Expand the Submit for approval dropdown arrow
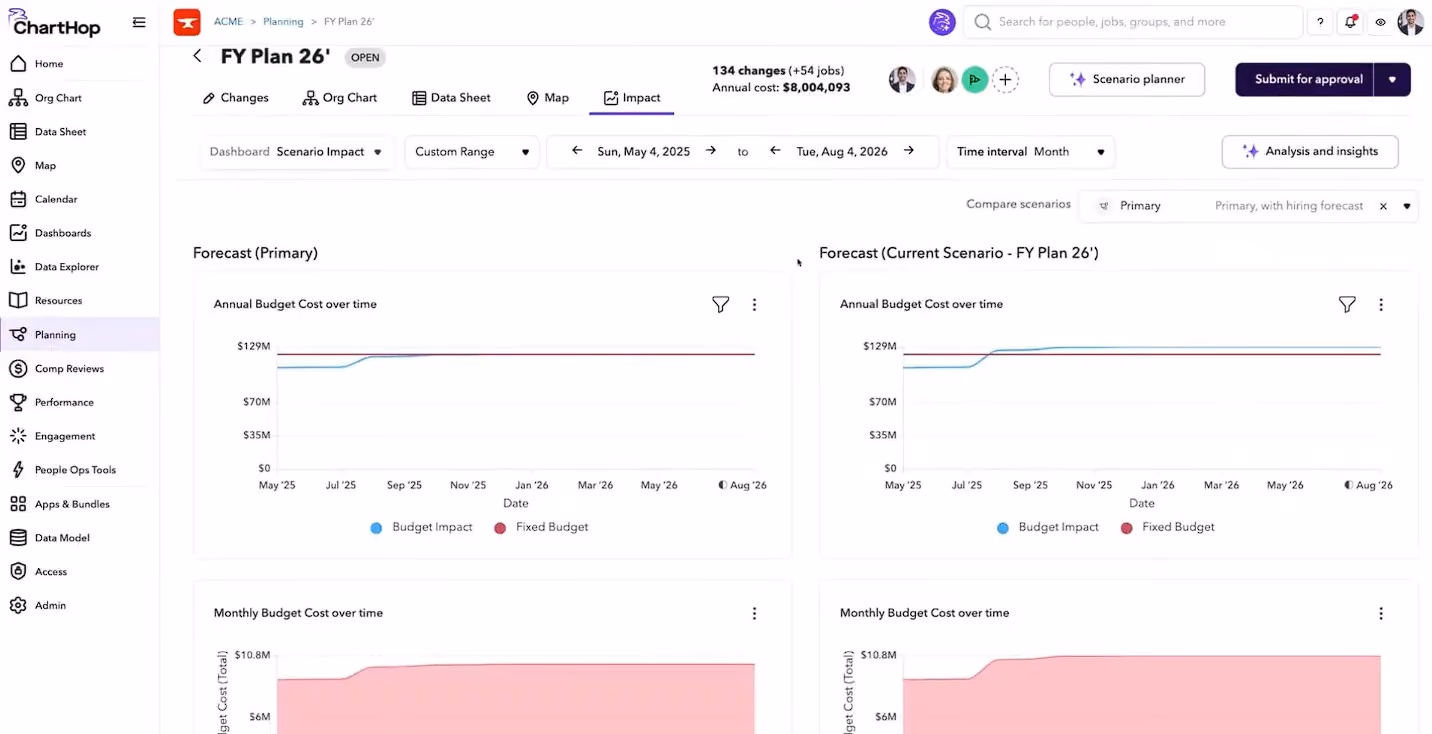Image resolution: width=1432 pixels, height=734 pixels. (1392, 80)
